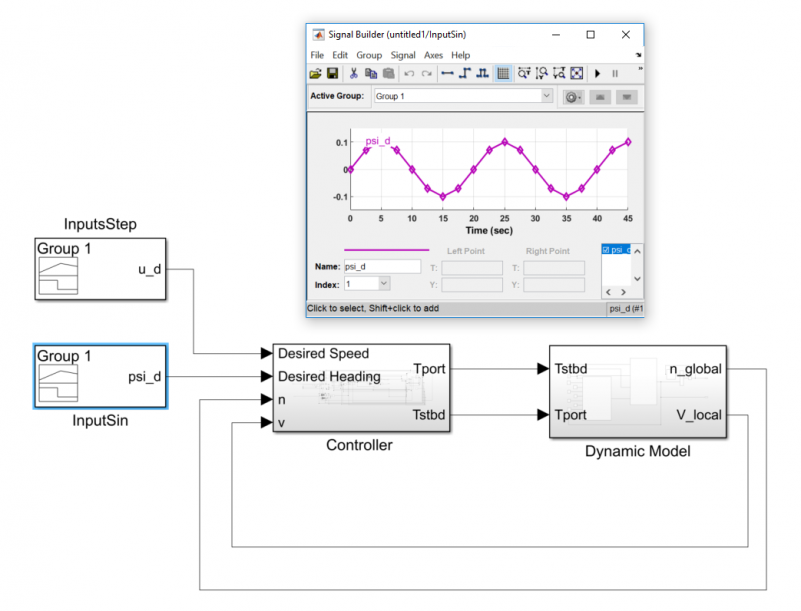This screenshot has width=801, height=611.
Task: Select the InputsStep signal builder block
Action: coord(100,268)
